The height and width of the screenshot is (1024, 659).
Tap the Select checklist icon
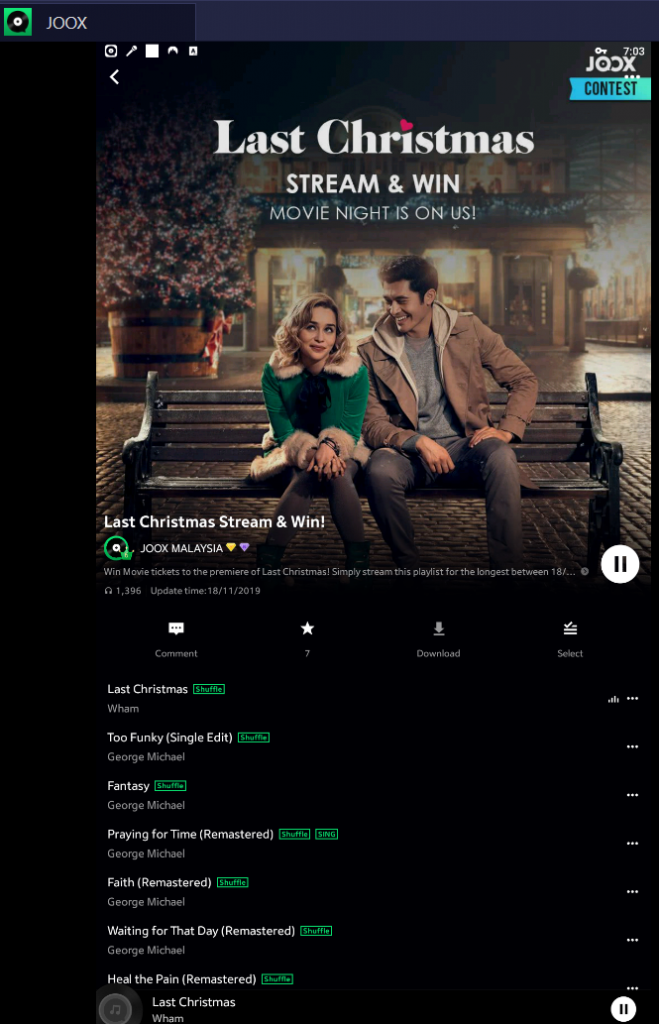coord(570,628)
